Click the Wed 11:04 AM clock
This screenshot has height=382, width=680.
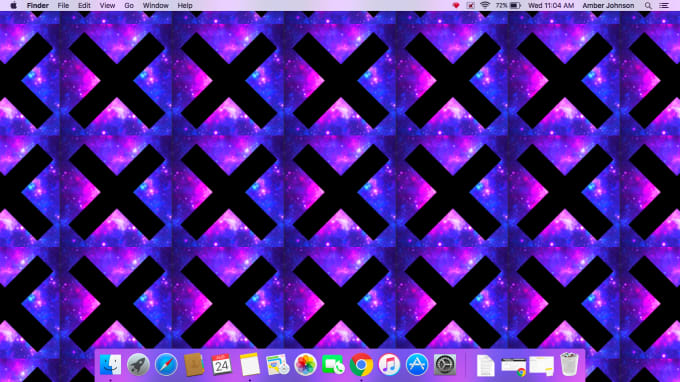click(x=551, y=6)
